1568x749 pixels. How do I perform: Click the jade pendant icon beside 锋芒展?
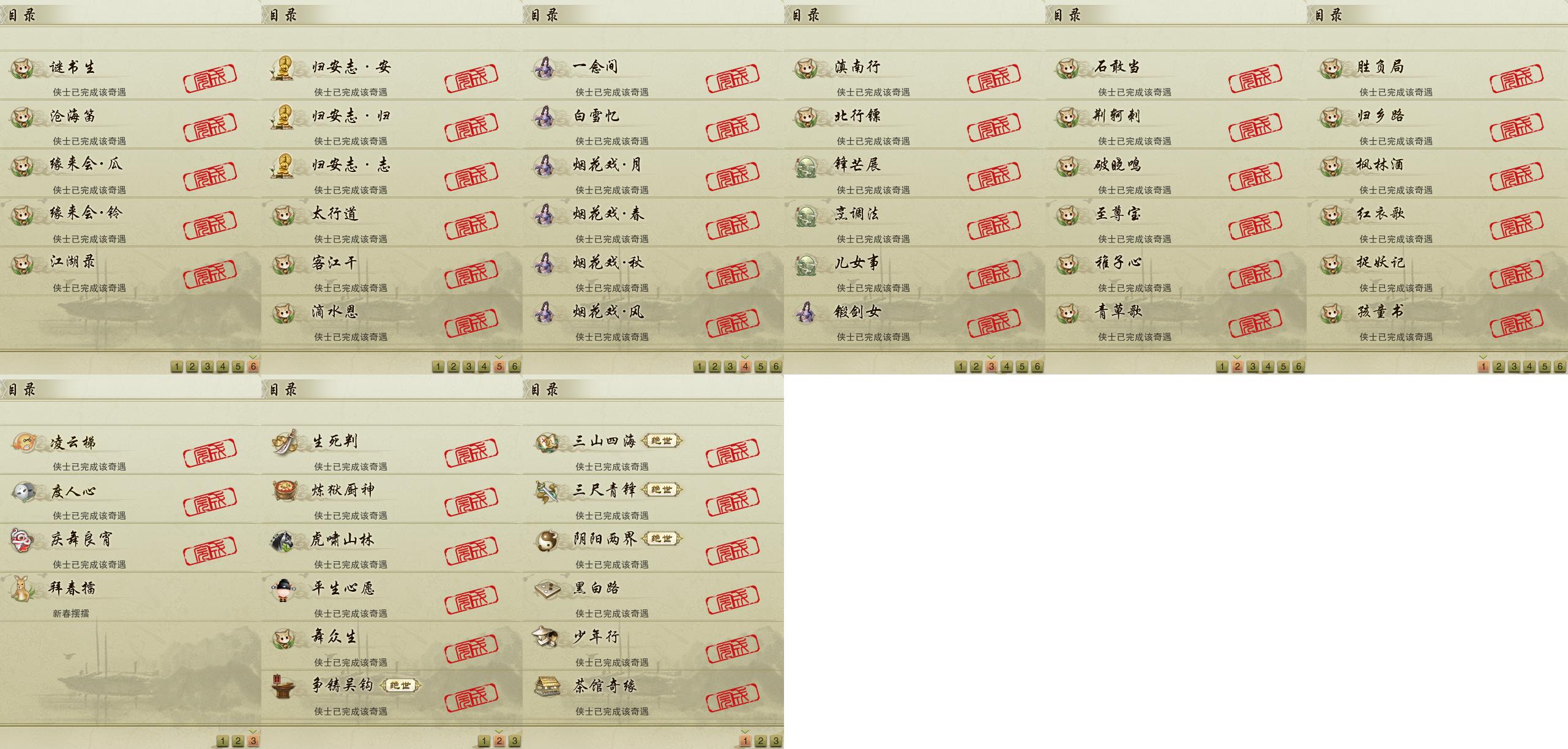[806, 165]
